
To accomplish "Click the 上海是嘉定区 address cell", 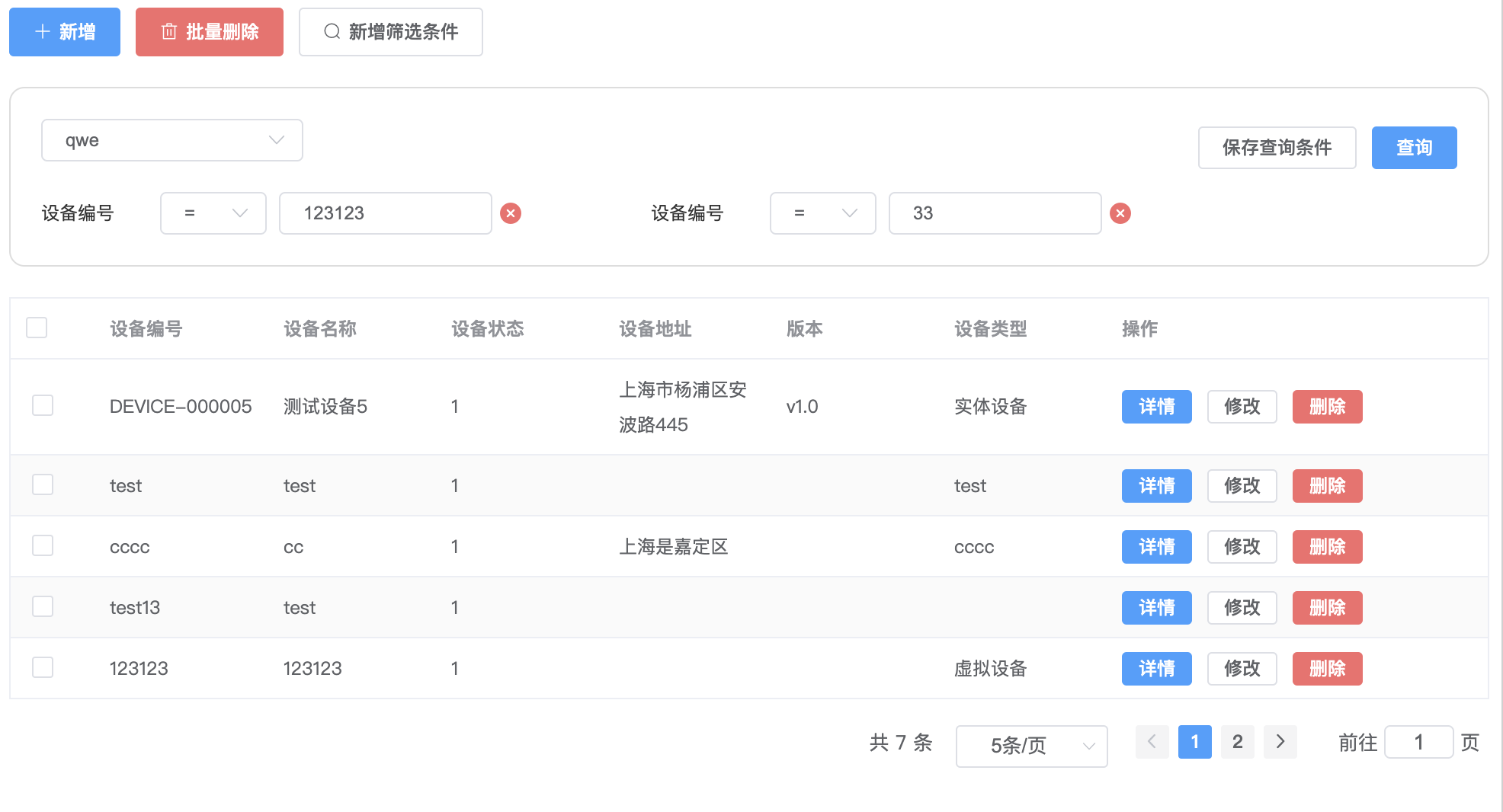I will [x=674, y=547].
